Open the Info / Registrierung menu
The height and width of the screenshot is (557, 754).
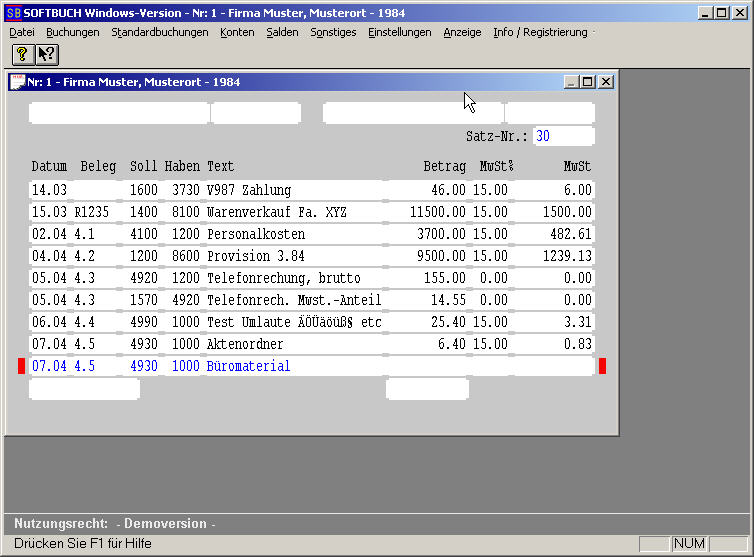(540, 32)
